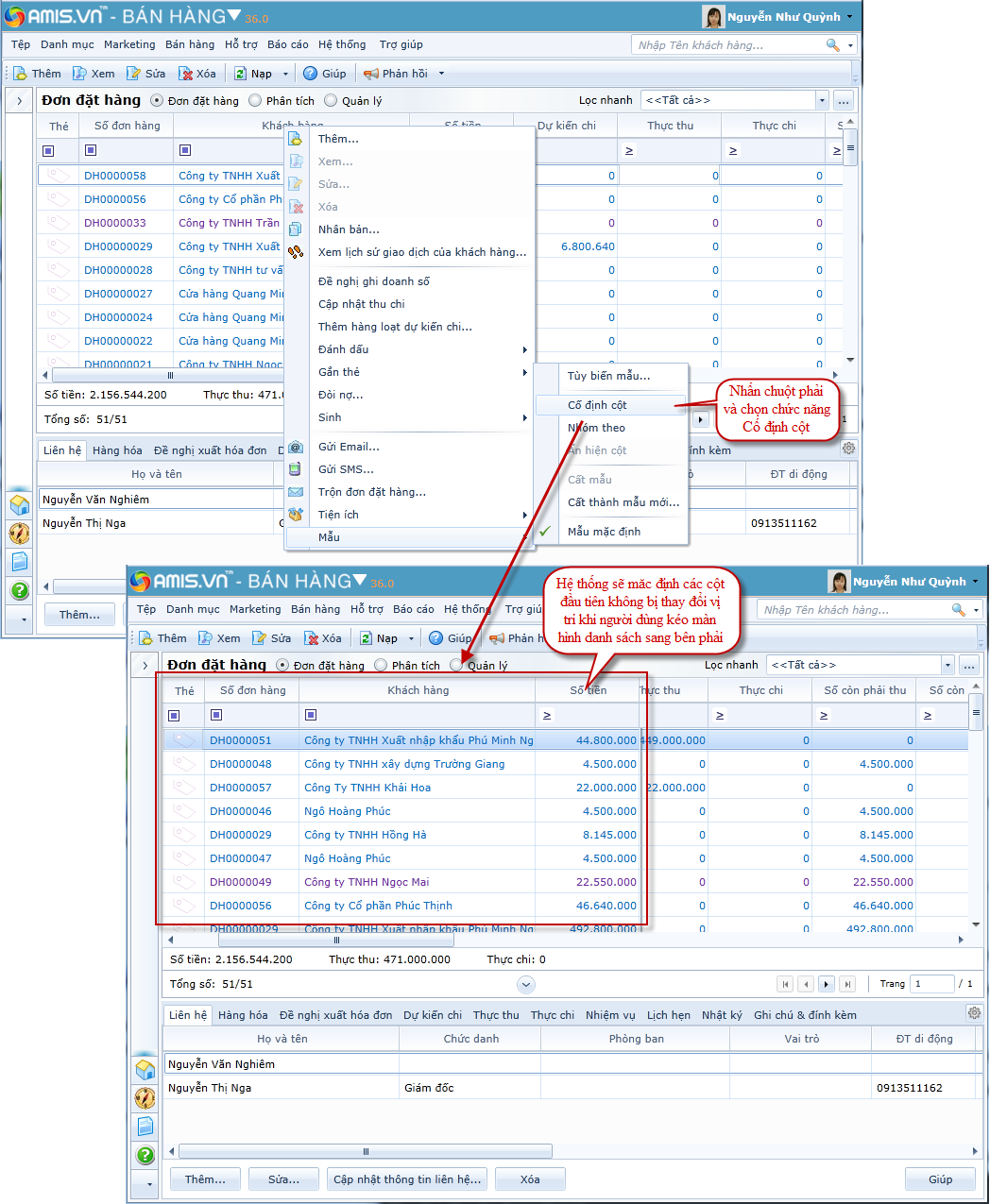990x1204 pixels.
Task: Go to next page in pagination controls
Action: (x=827, y=984)
